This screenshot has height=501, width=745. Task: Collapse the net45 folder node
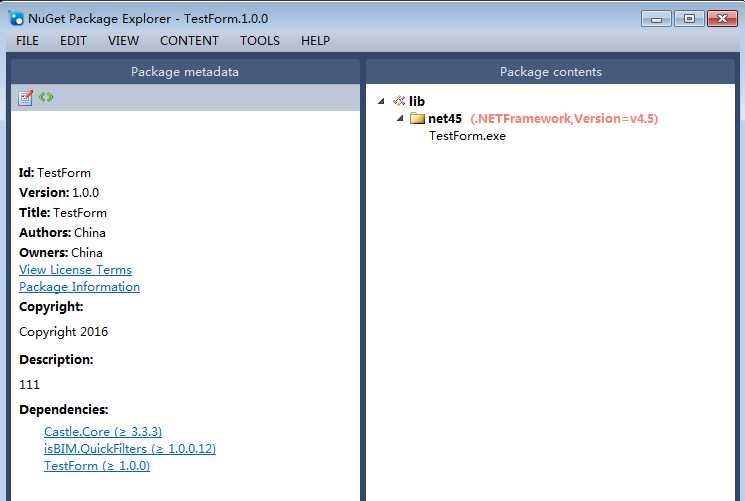click(x=400, y=118)
